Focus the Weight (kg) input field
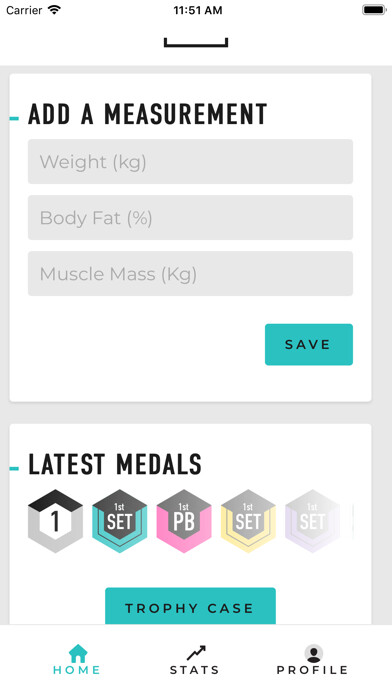Screen dimensions: 392x696 click(190, 162)
